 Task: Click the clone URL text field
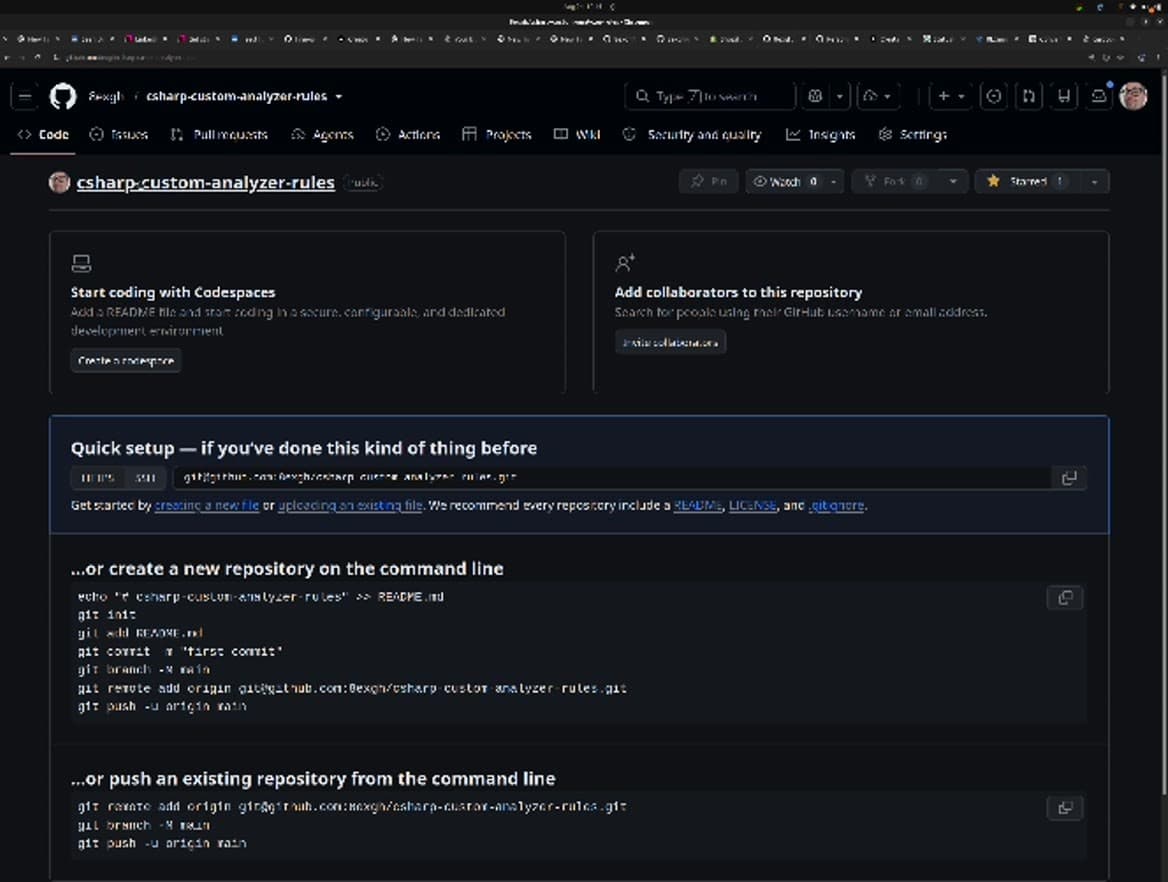(x=611, y=478)
